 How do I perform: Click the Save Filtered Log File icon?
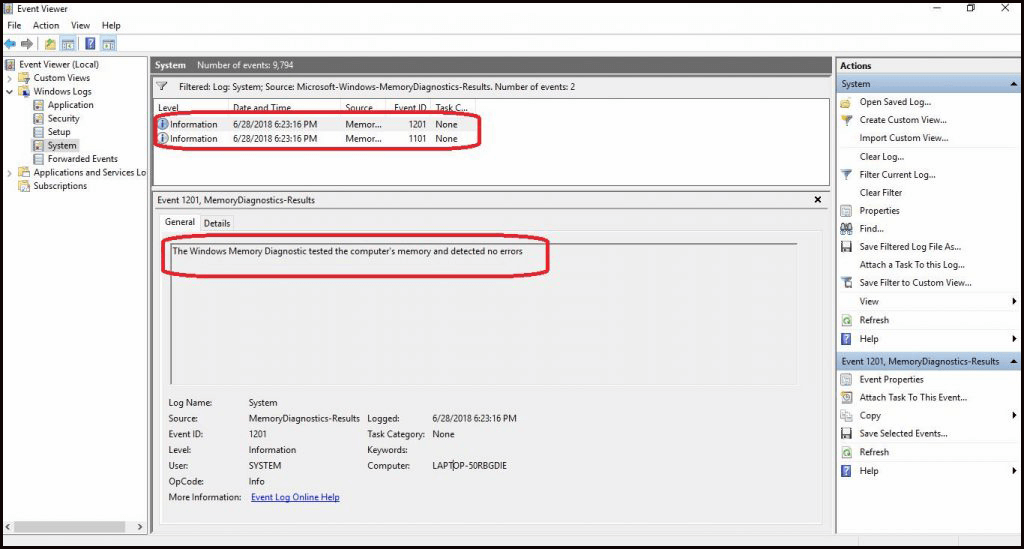[x=846, y=247]
